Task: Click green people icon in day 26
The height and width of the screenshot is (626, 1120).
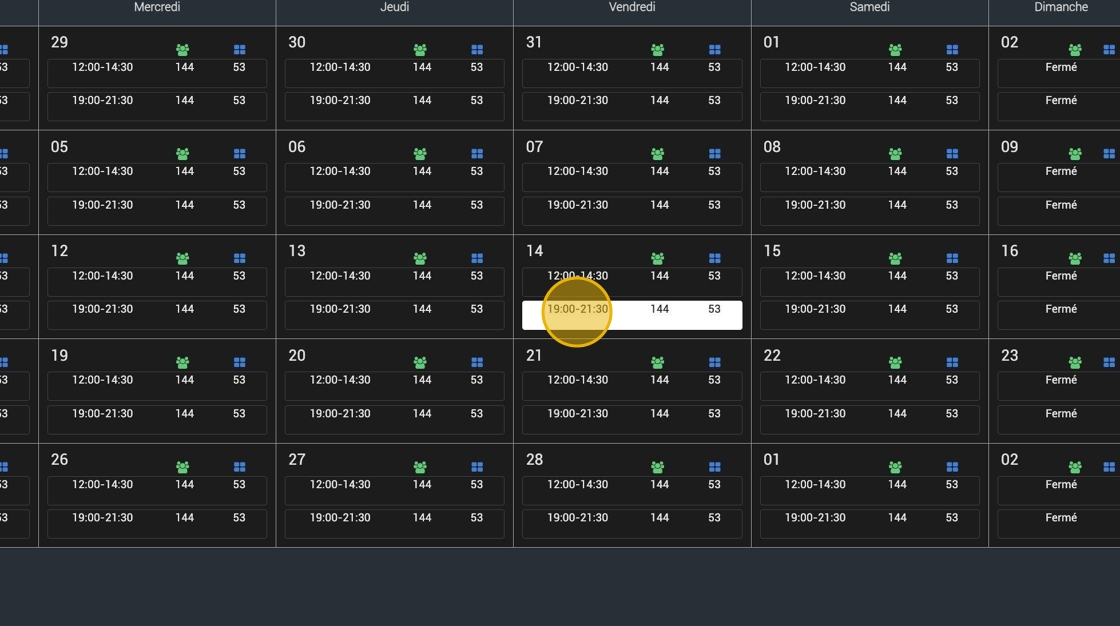Action: (x=183, y=467)
